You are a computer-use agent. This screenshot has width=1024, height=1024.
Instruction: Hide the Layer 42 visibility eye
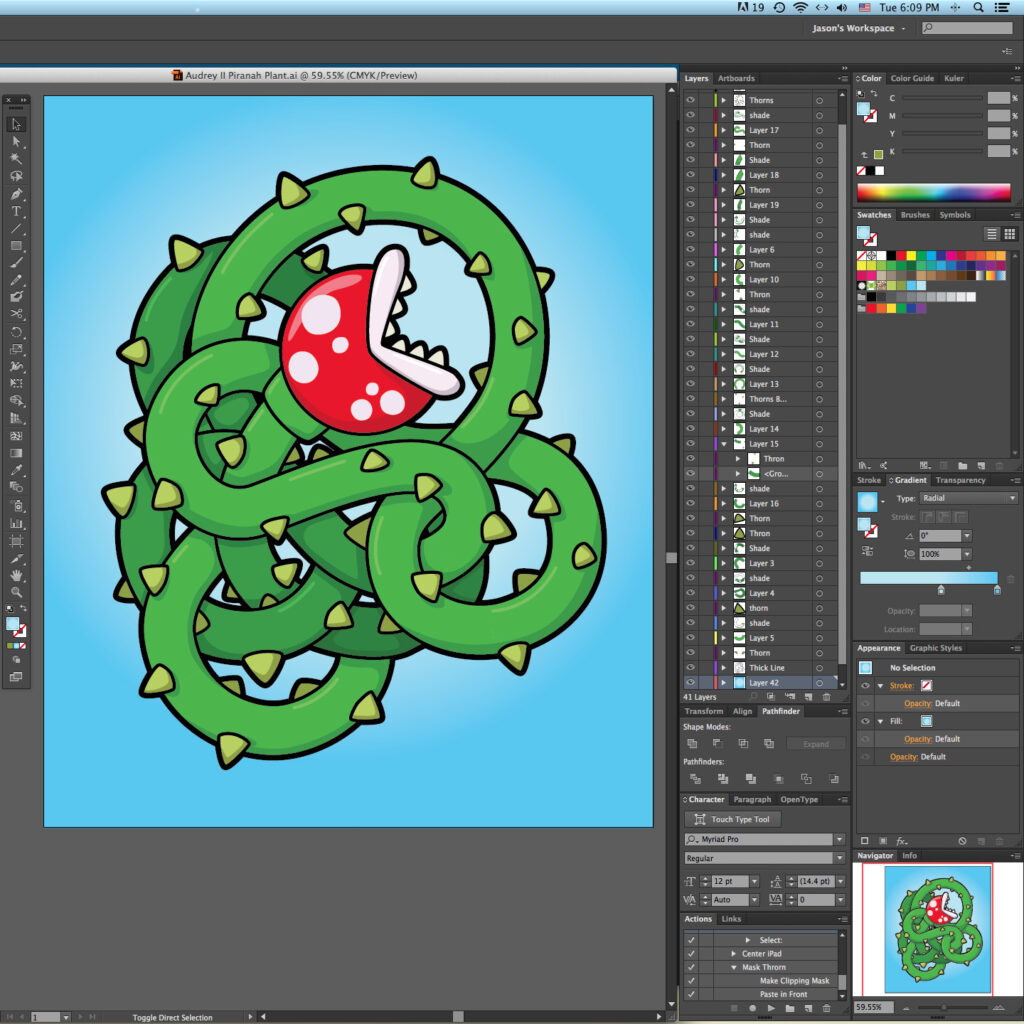(x=690, y=683)
